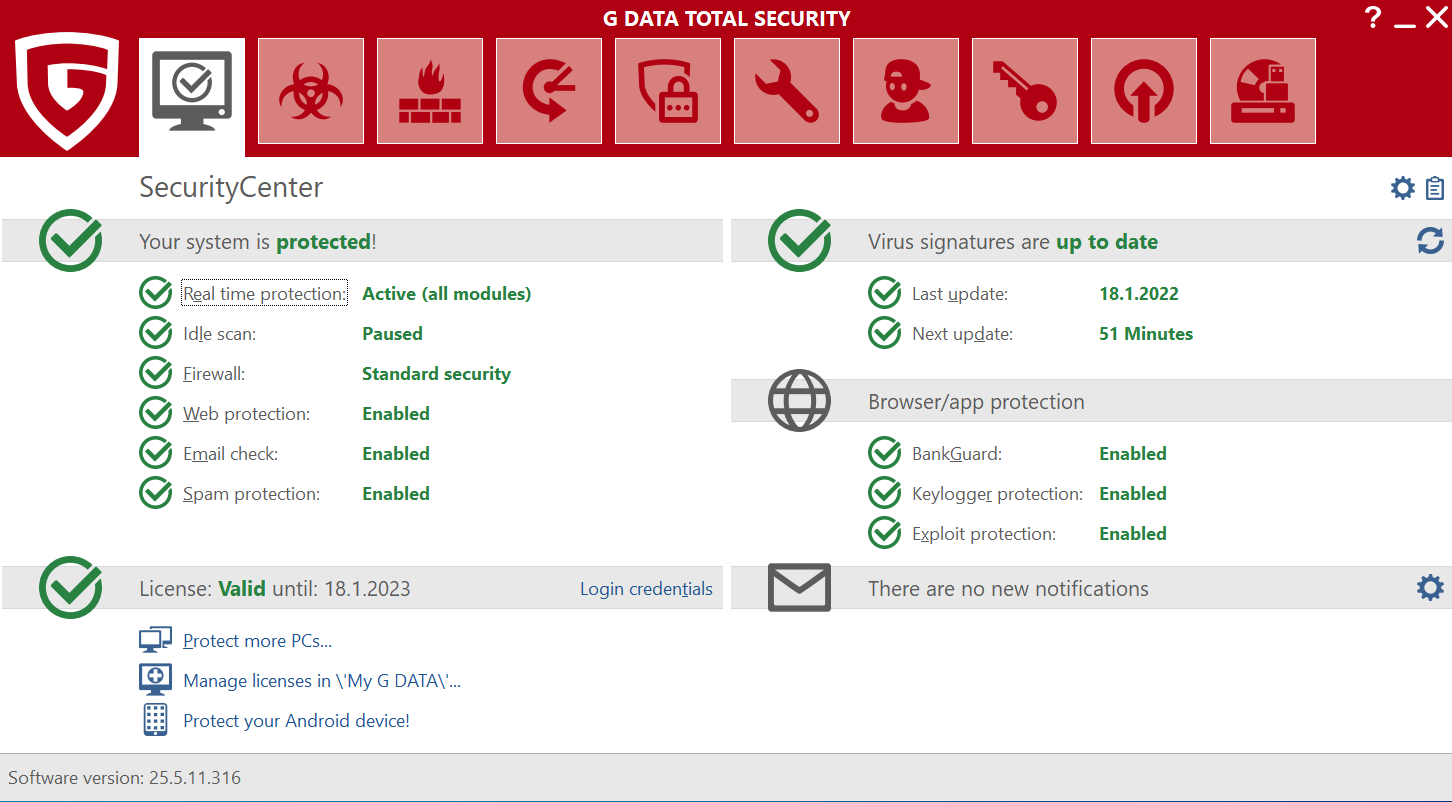Screen dimensions: 1452x802
Task: Open the Login credentials link
Action: 647,589
